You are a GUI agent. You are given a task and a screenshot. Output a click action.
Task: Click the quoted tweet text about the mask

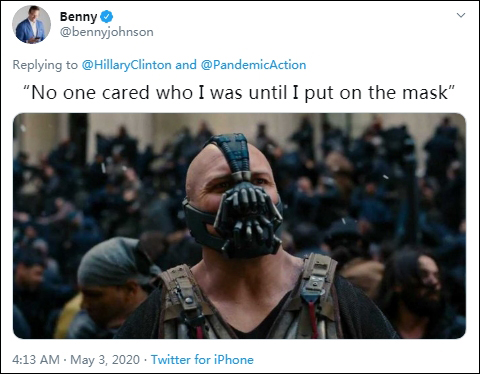tap(239, 92)
